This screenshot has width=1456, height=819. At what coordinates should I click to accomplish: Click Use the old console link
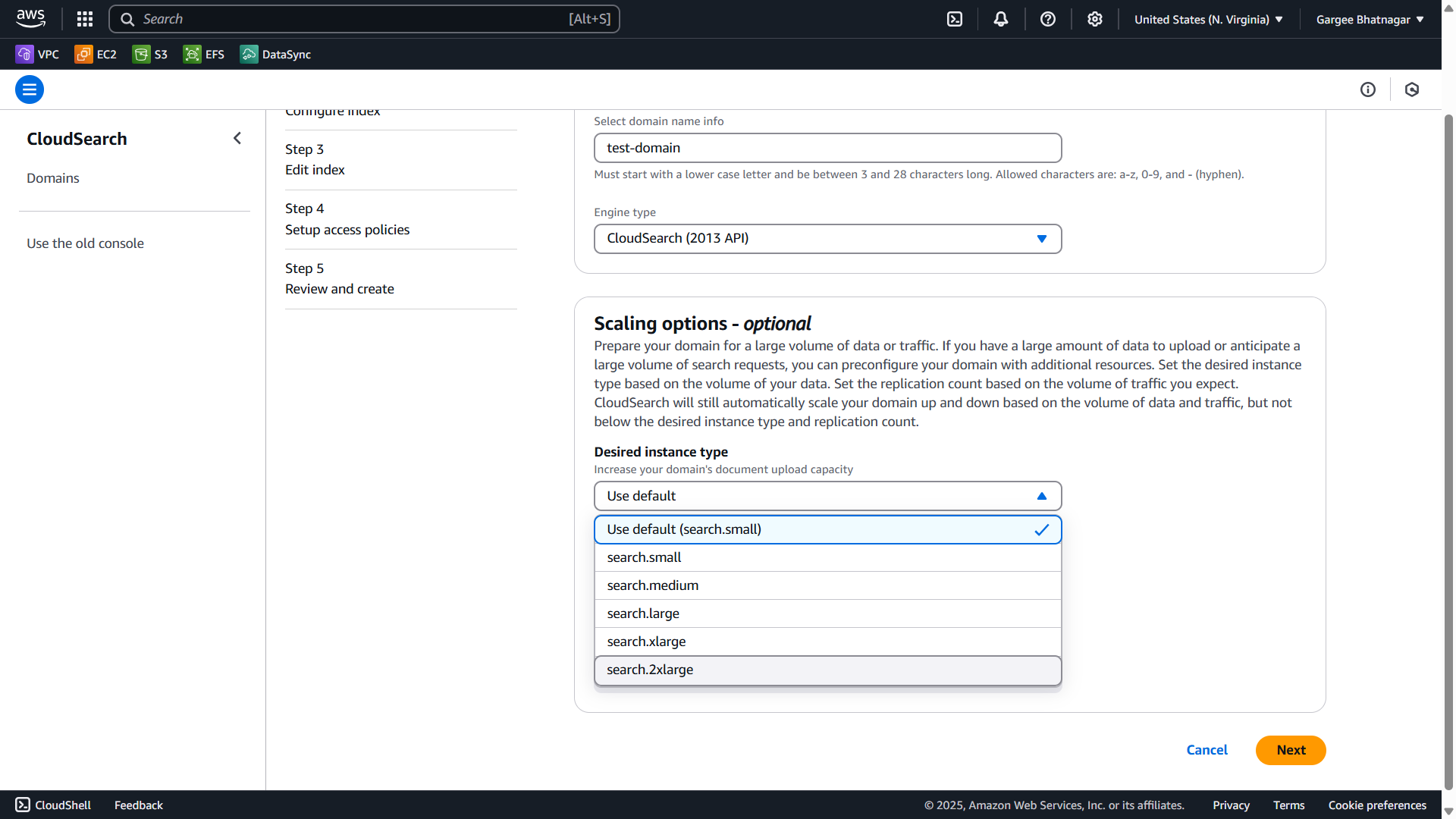point(85,243)
